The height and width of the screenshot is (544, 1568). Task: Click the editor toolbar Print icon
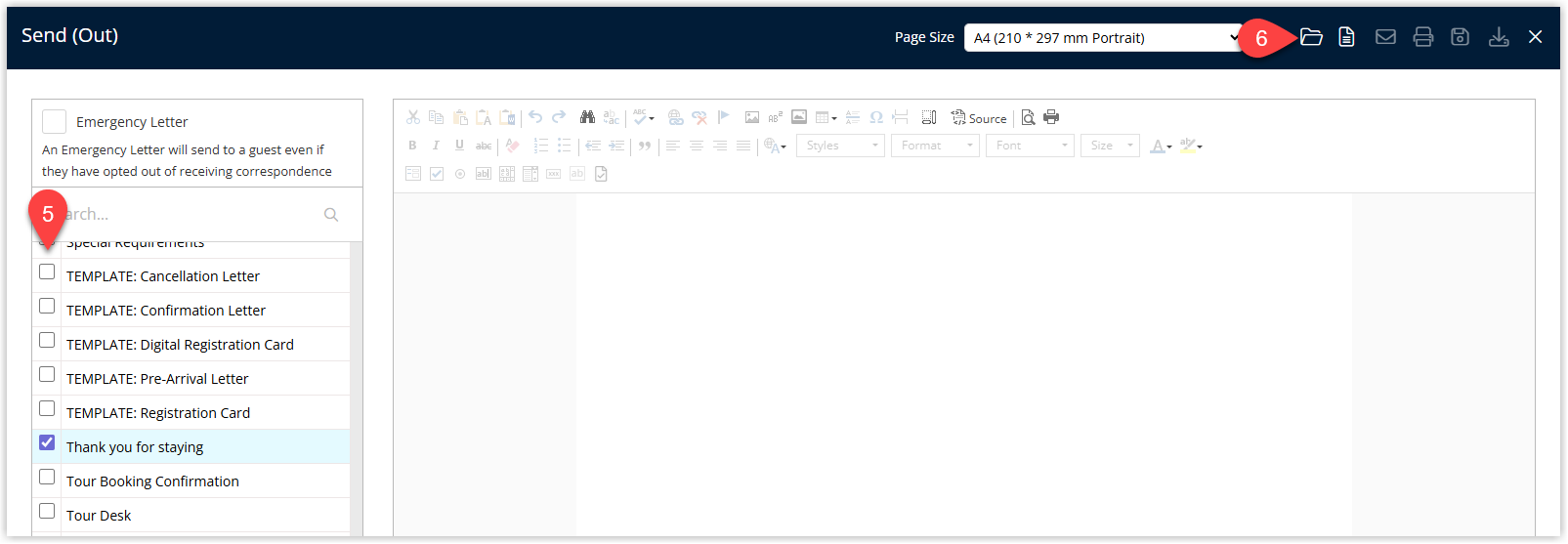click(1051, 117)
